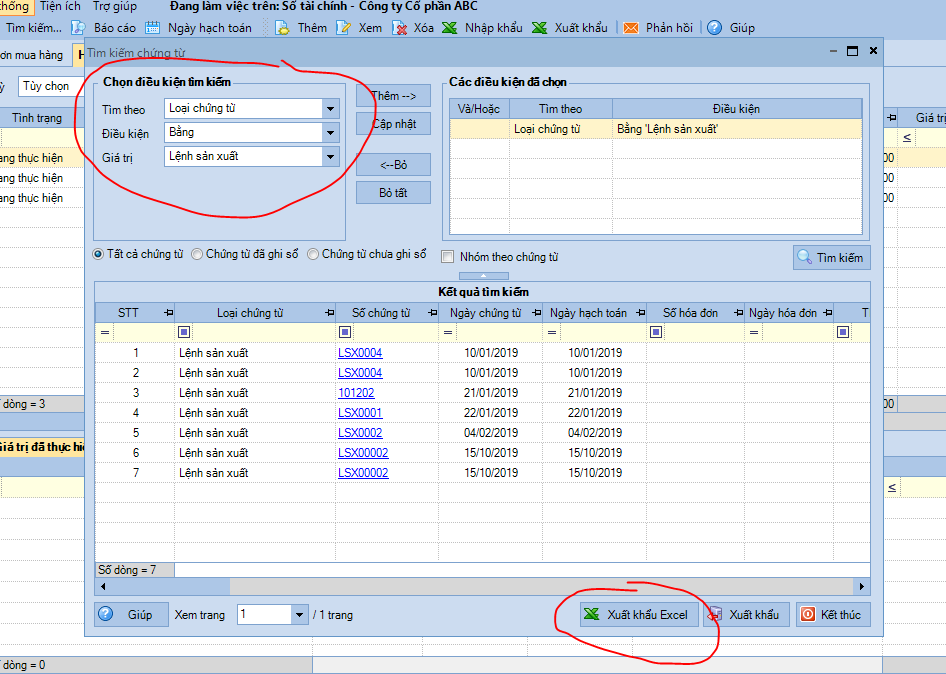Click the Ngày hạch toán calendar icon
The width and height of the screenshot is (946, 674).
[153, 28]
